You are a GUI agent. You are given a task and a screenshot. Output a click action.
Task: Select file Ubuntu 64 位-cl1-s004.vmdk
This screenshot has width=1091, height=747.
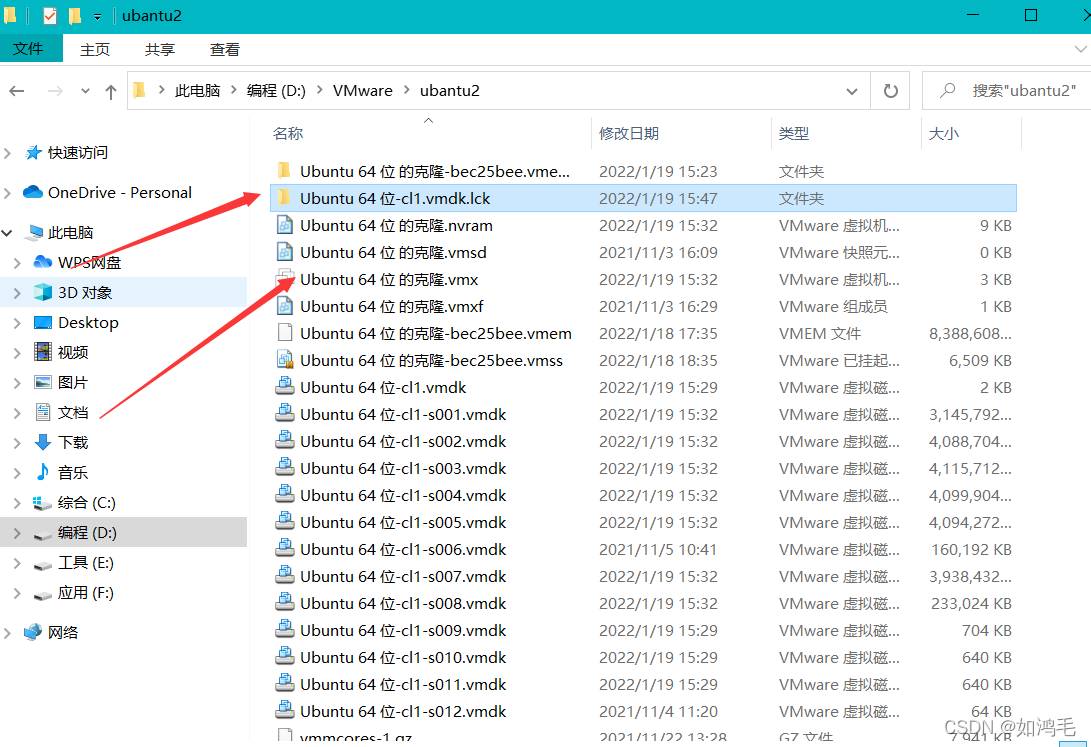(404, 495)
